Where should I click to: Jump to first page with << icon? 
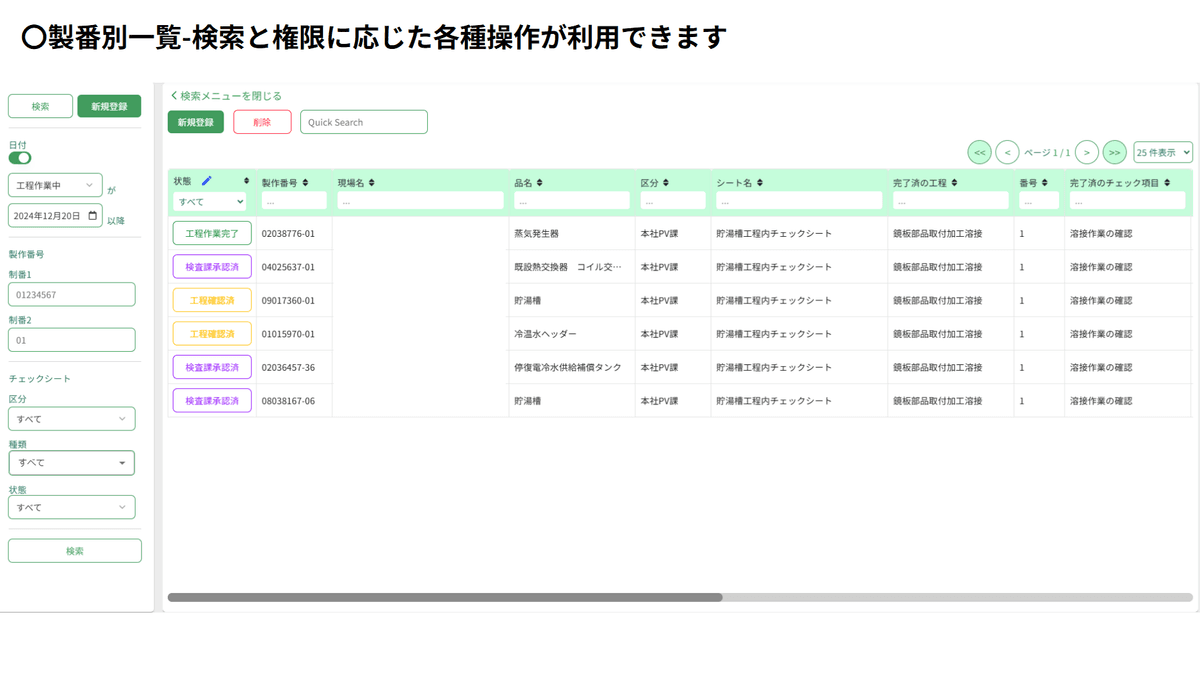click(x=979, y=152)
